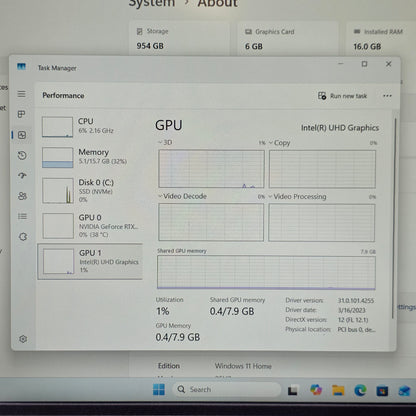Open the Details page list icon
Viewport: 416px width, 416px height.
pyautogui.click(x=22, y=217)
